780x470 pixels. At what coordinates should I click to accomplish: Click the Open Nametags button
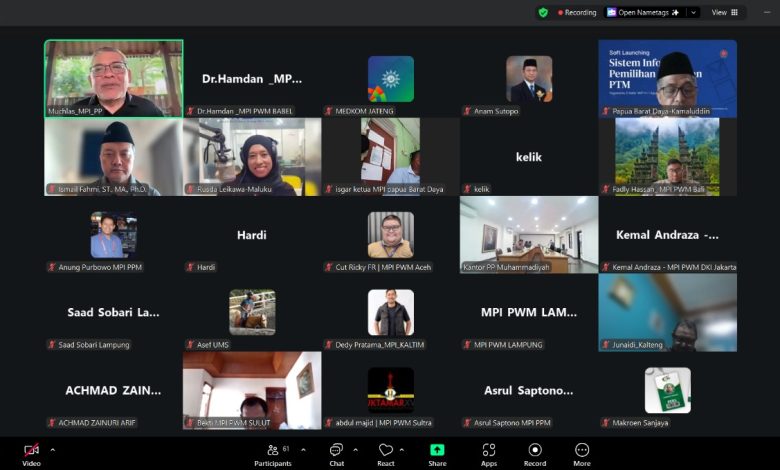click(x=643, y=13)
